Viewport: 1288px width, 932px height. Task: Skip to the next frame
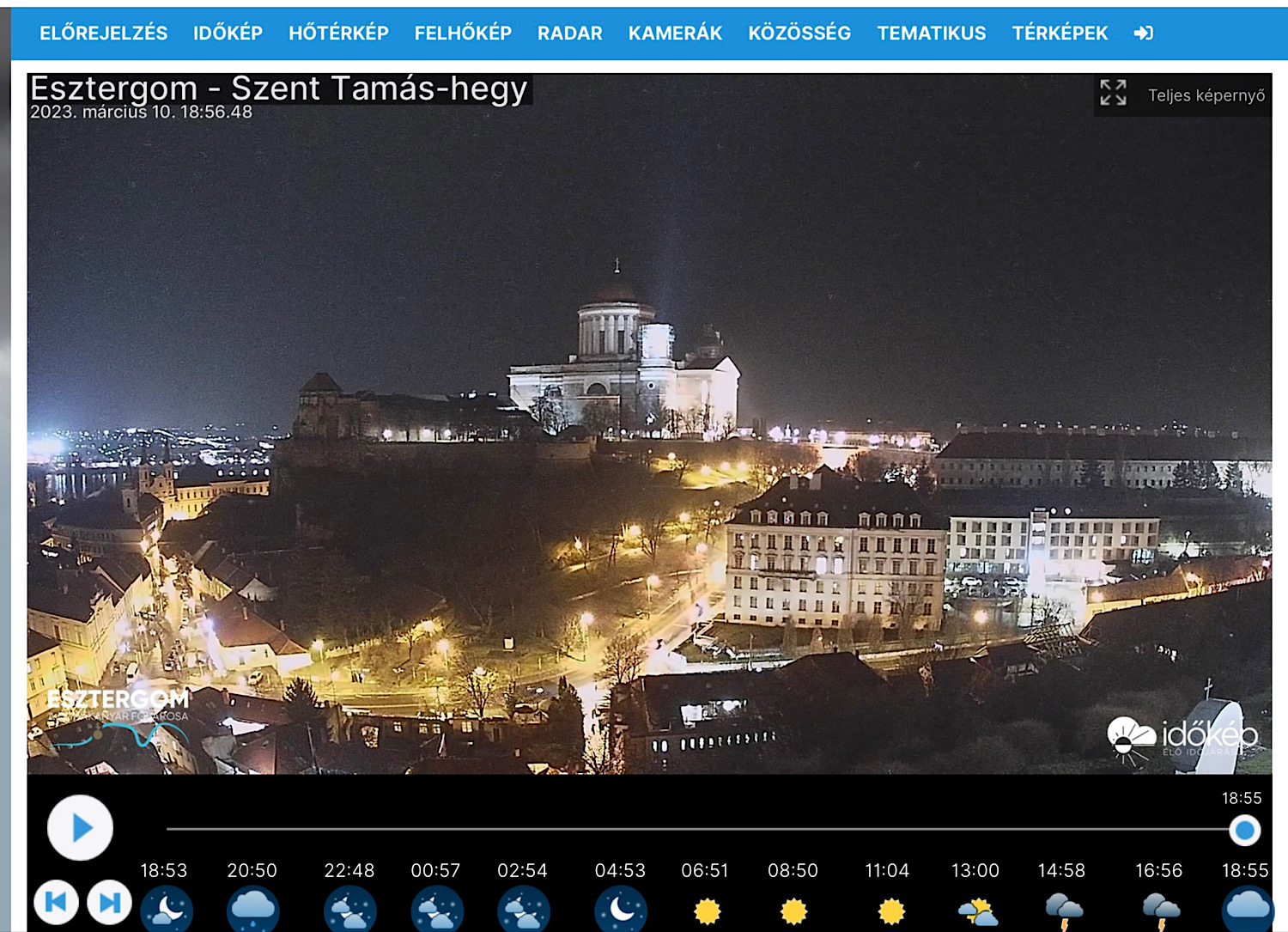click(x=110, y=902)
